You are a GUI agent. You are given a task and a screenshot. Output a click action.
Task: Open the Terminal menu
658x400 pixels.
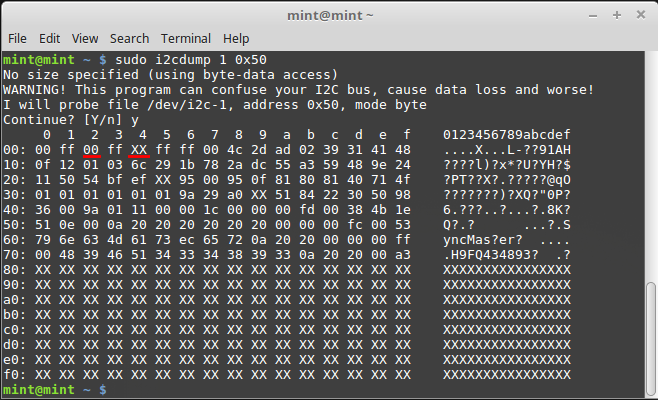click(x=186, y=39)
